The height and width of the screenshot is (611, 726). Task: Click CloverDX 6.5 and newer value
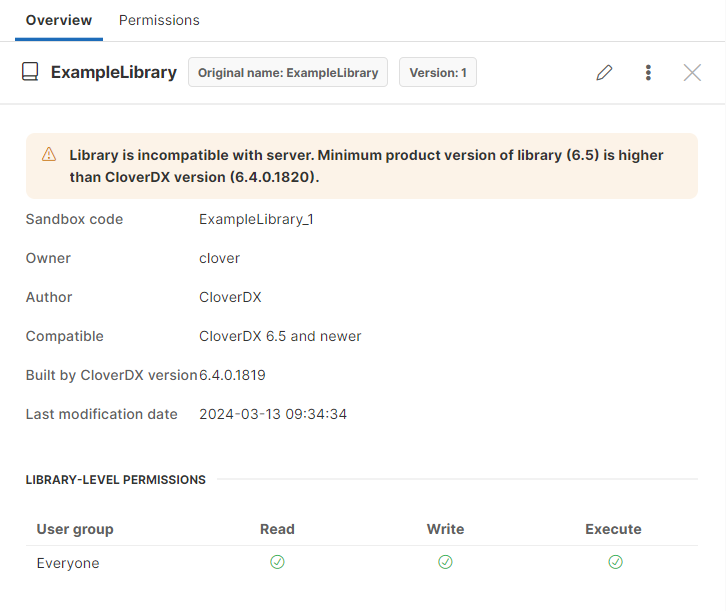280,336
